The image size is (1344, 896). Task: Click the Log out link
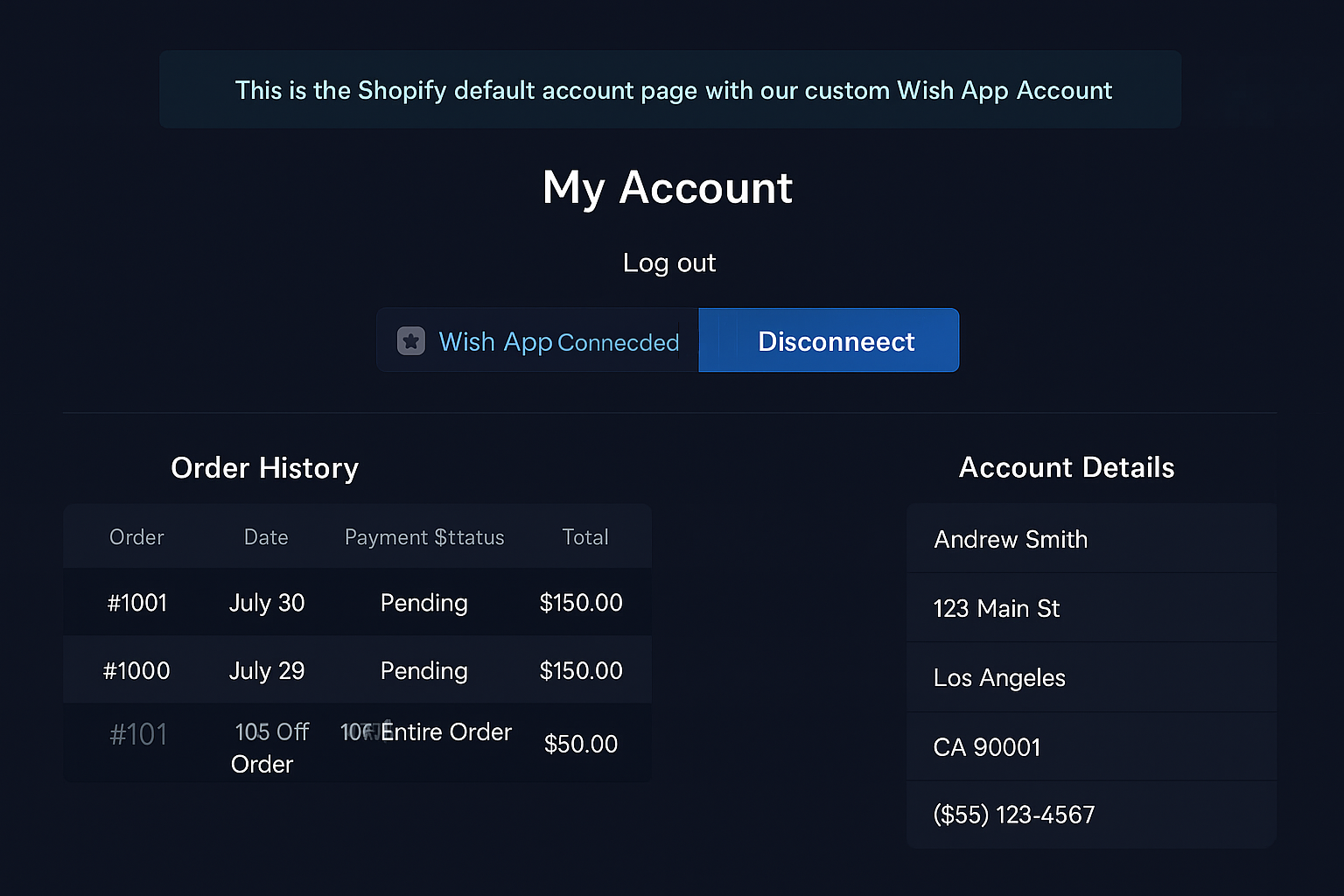669,262
